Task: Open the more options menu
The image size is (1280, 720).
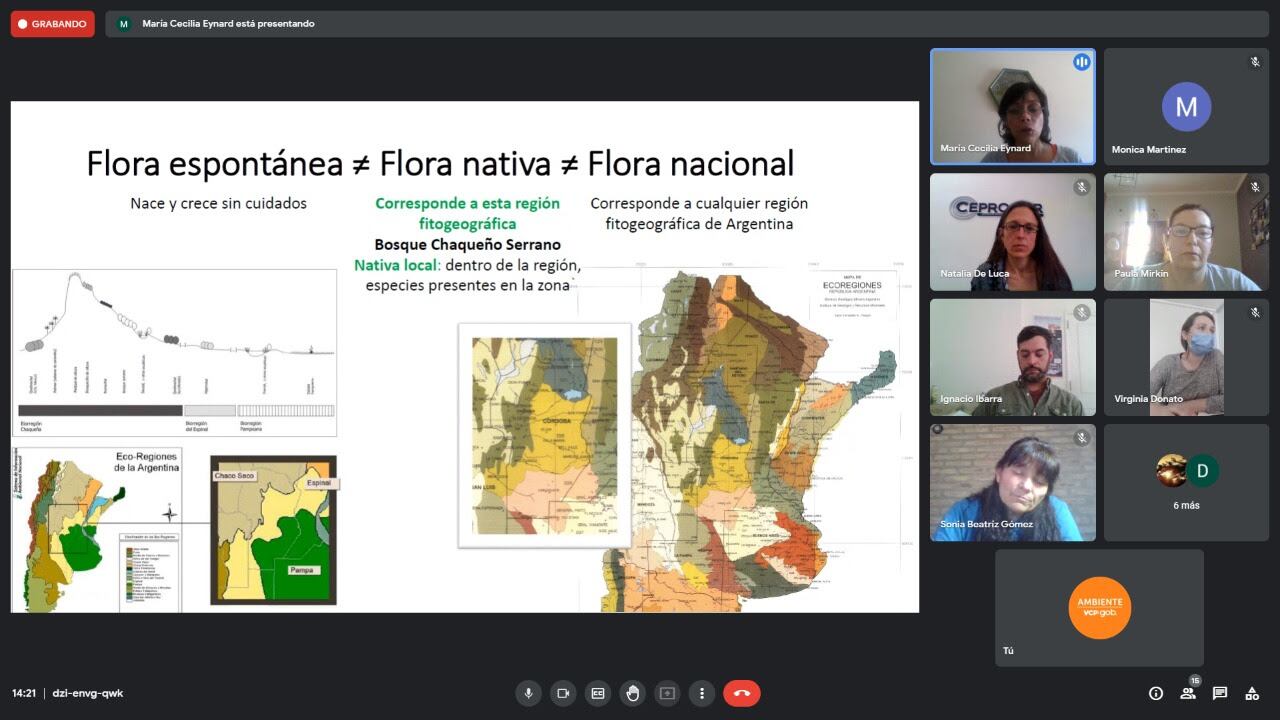Action: tap(702, 693)
